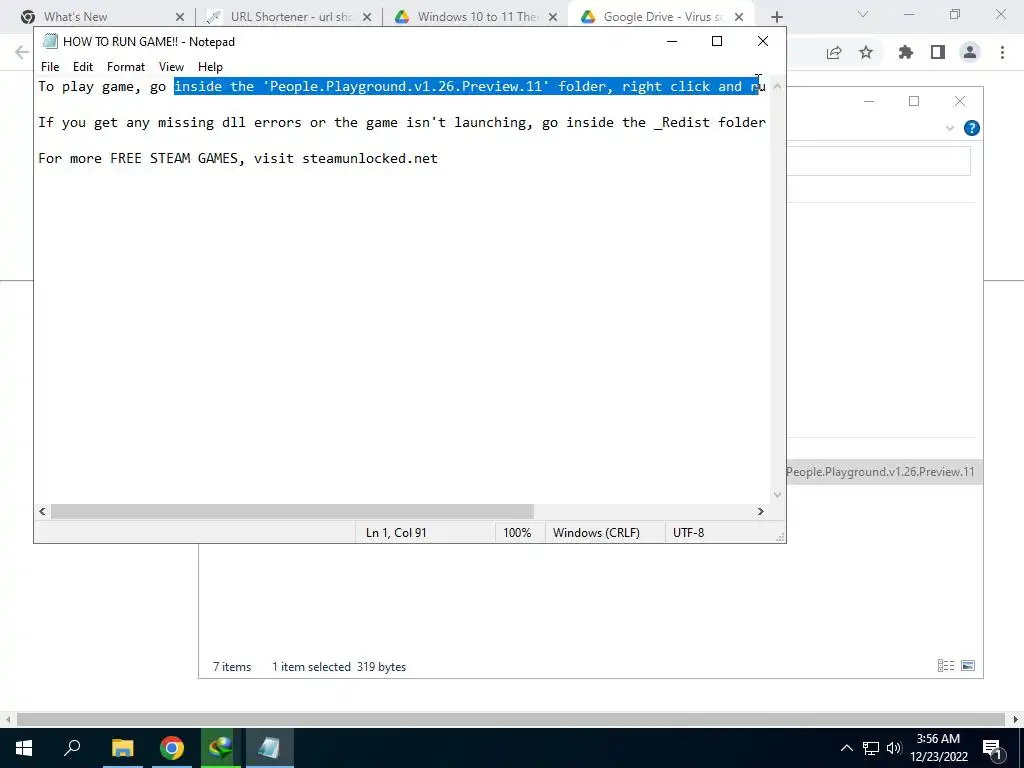
Task: Close the Notepad window
Action: pyautogui.click(x=762, y=41)
